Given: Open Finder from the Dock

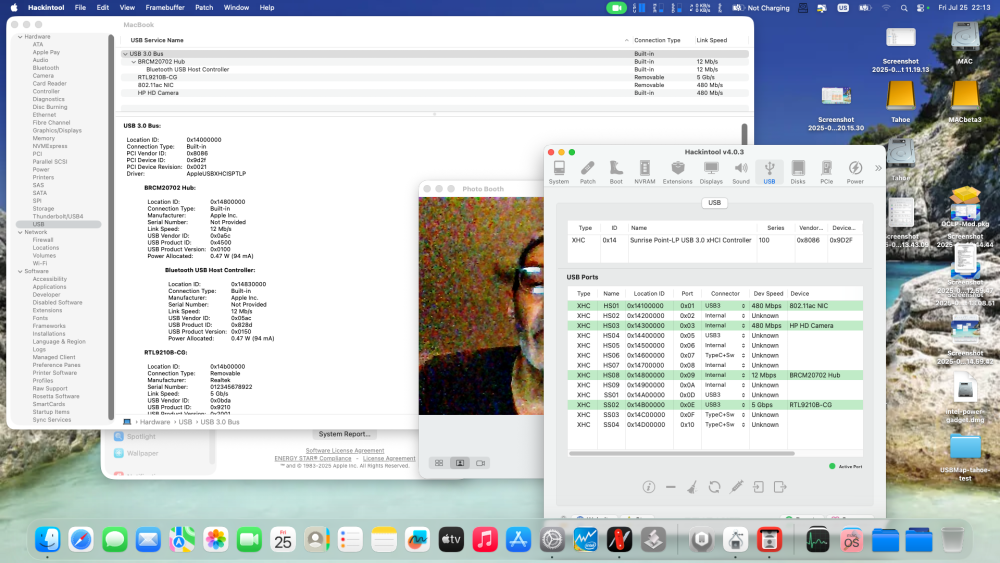Looking at the screenshot, I should click(48, 540).
